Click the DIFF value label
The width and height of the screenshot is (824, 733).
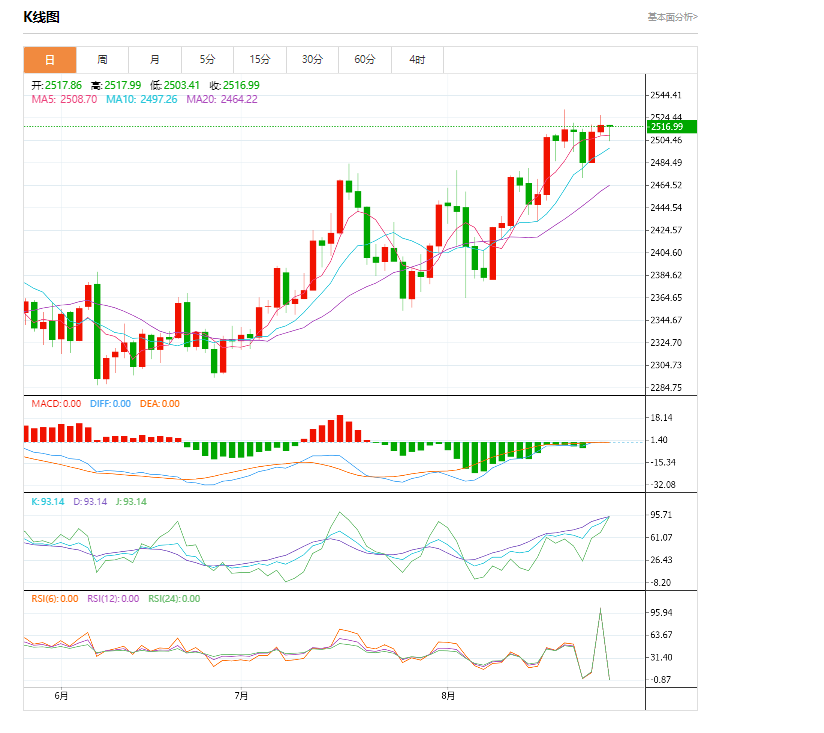(x=110, y=404)
